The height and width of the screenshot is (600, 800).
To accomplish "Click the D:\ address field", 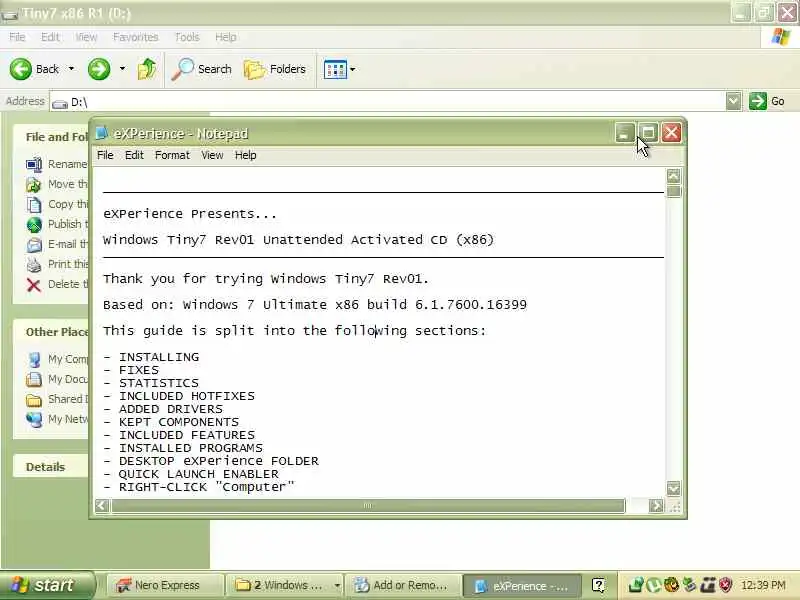I will tap(388, 102).
